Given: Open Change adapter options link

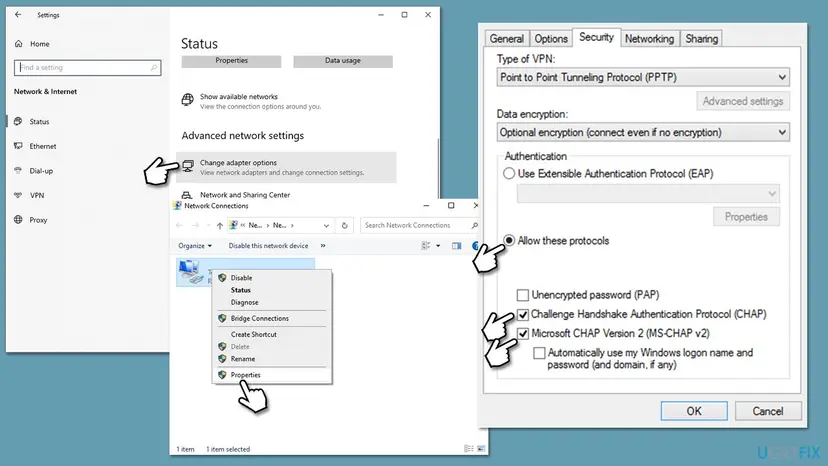Looking at the screenshot, I should [x=288, y=167].
